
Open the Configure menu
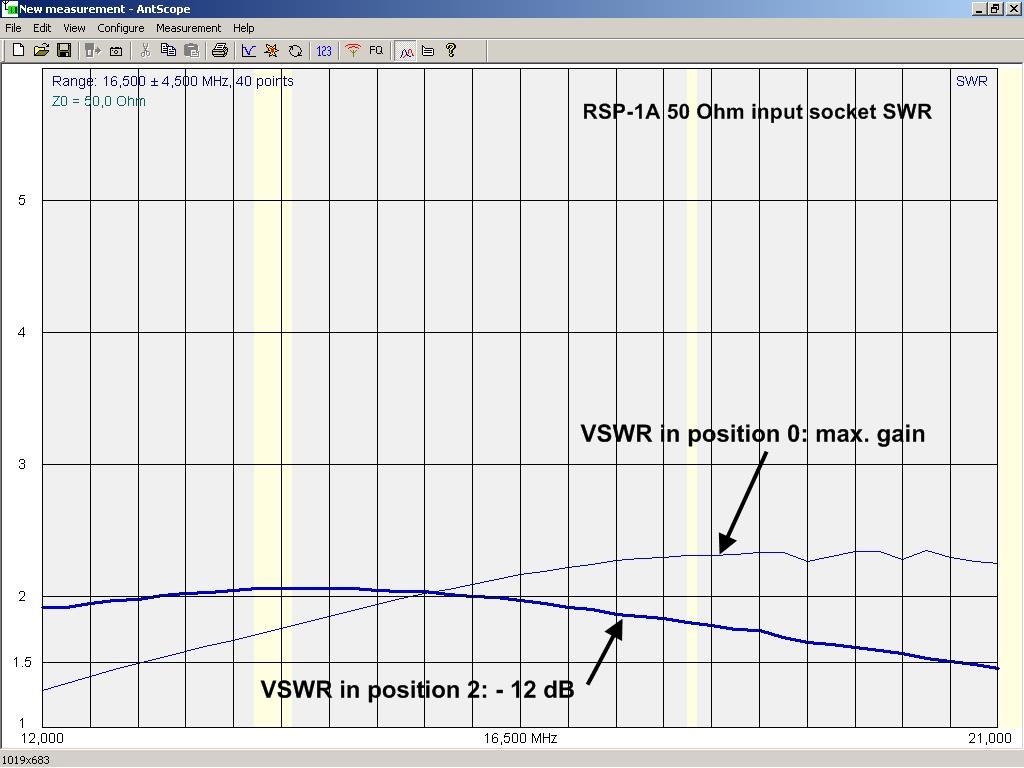[x=121, y=28]
